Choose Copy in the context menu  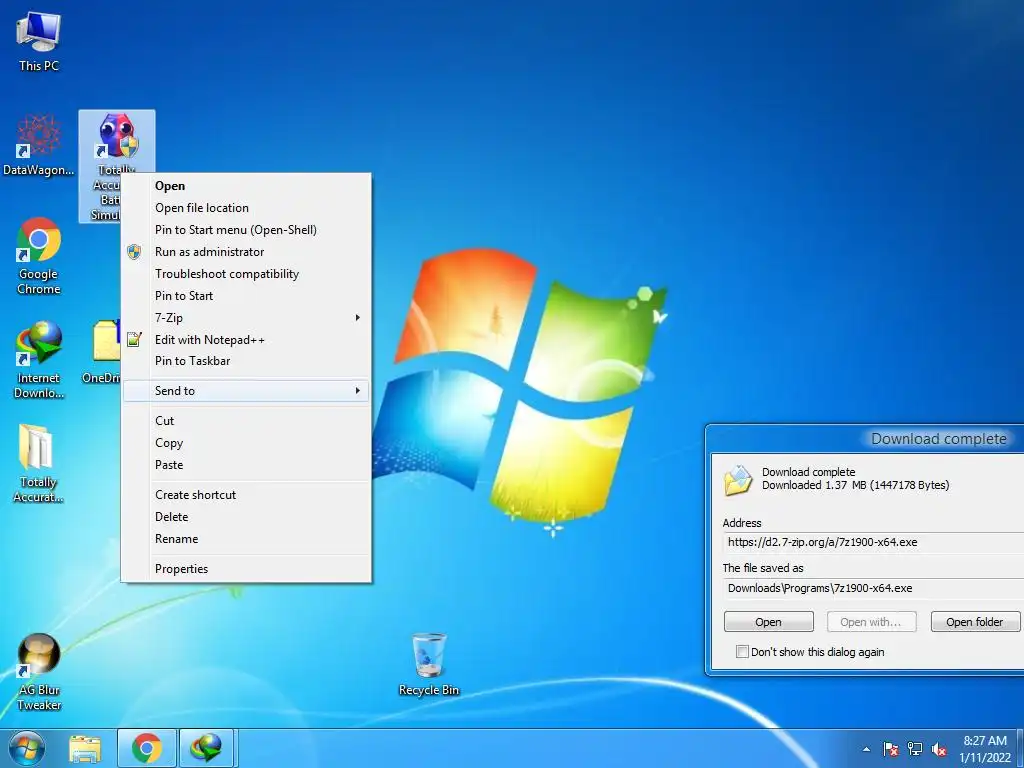(x=246, y=443)
